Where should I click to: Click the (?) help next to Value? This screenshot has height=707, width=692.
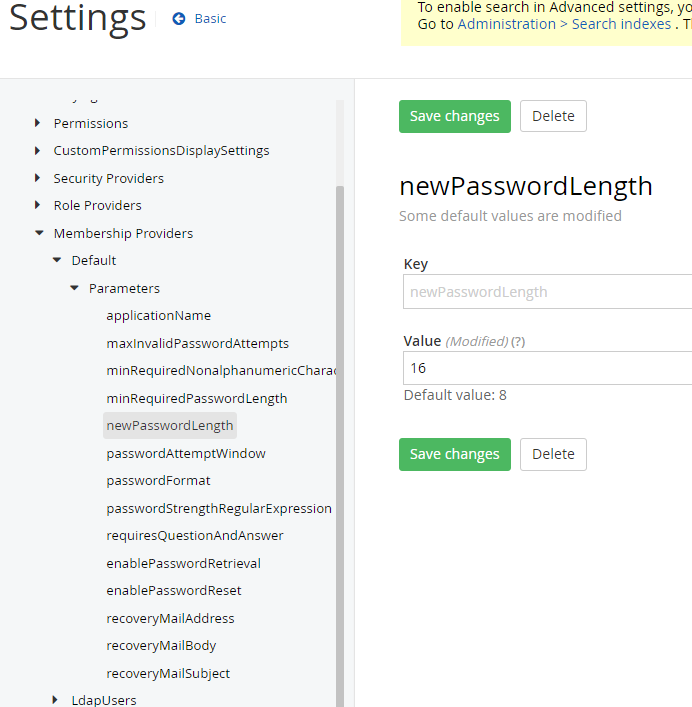pyautogui.click(x=518, y=342)
